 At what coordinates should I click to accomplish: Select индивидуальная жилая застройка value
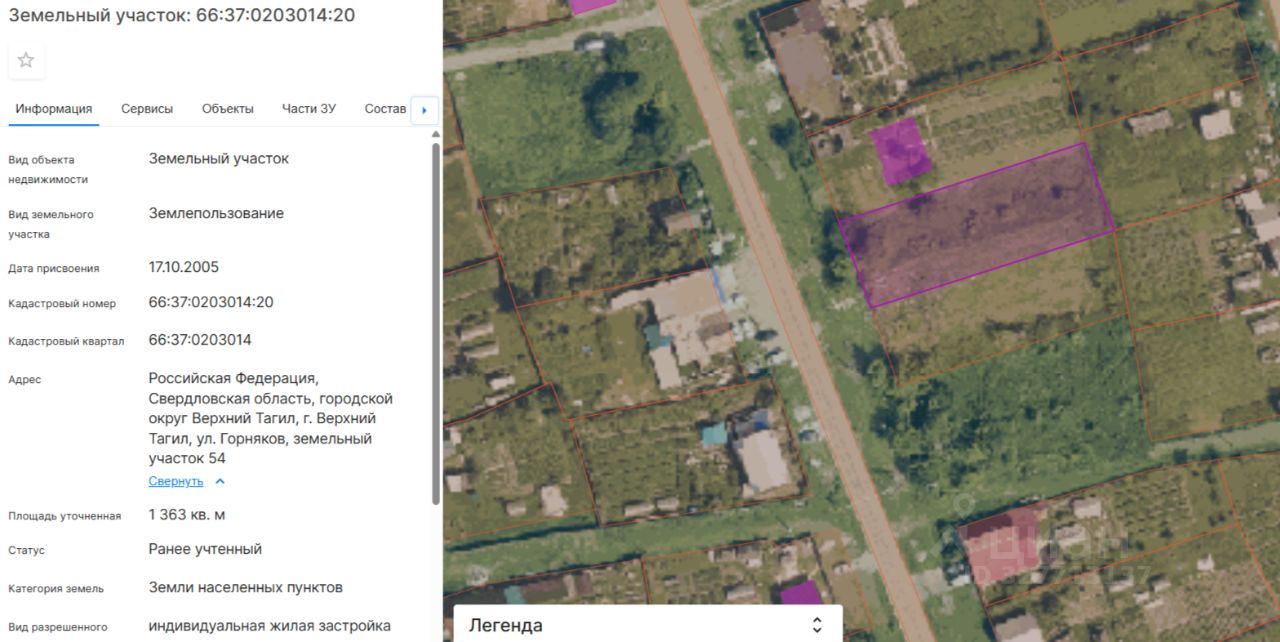(x=270, y=626)
